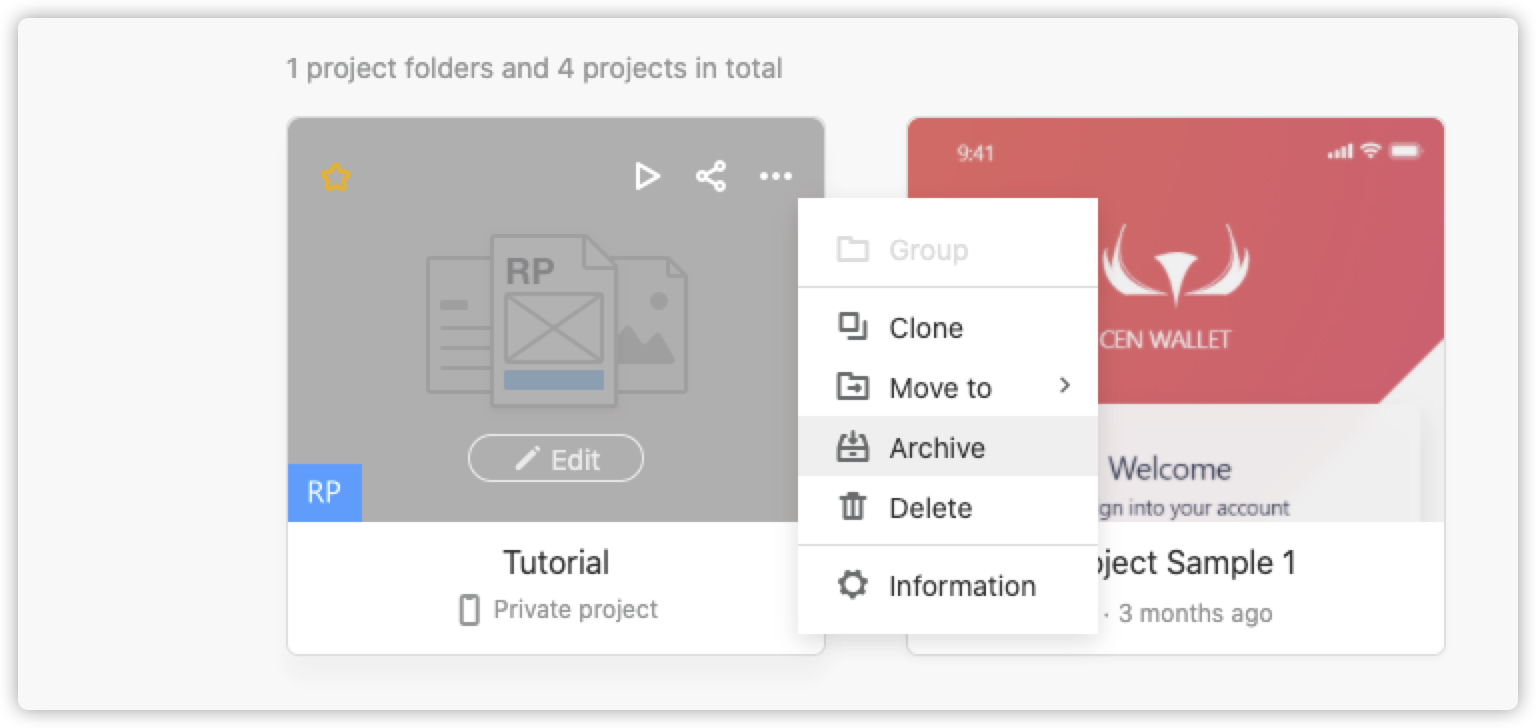Click the folder icon next to Group
1536x728 pixels.
tap(851, 250)
